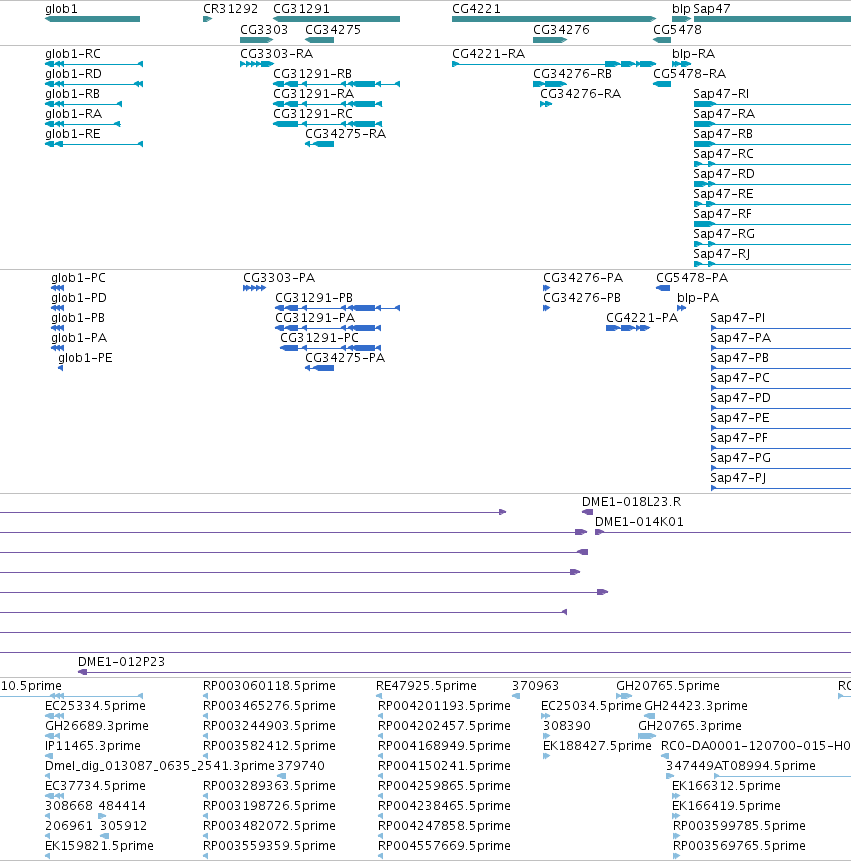Click protein CG3303-PA
This screenshot has width=851, height=861.
click(279, 278)
